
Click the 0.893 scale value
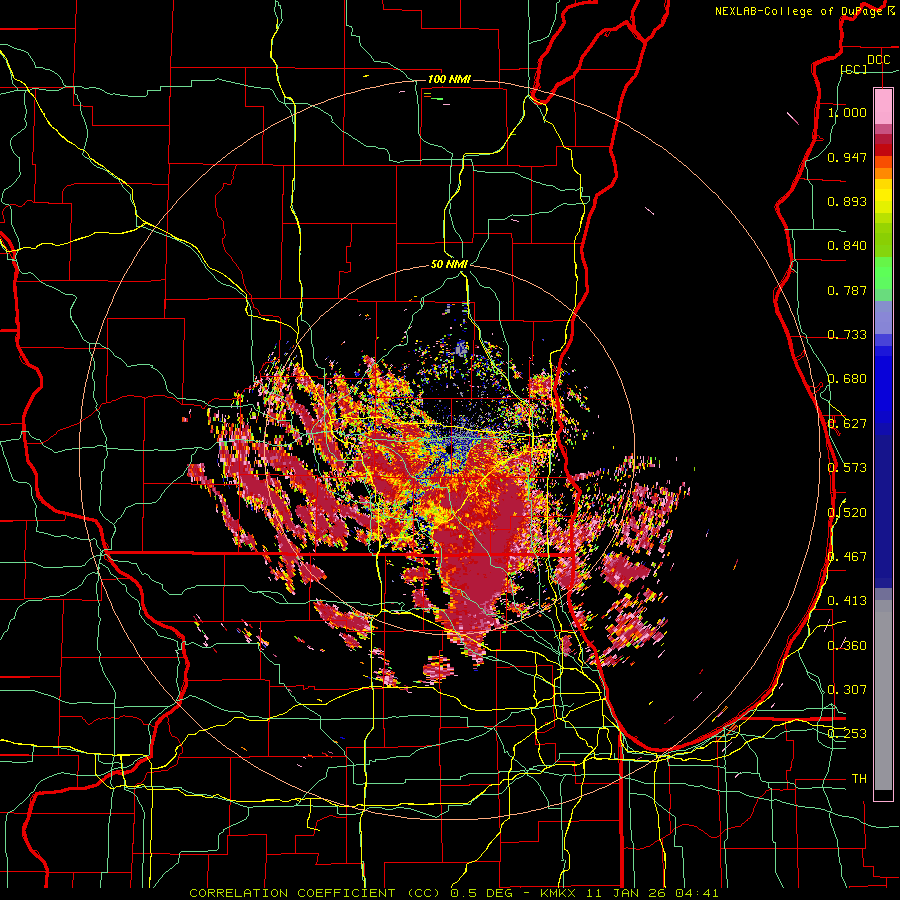pos(847,201)
